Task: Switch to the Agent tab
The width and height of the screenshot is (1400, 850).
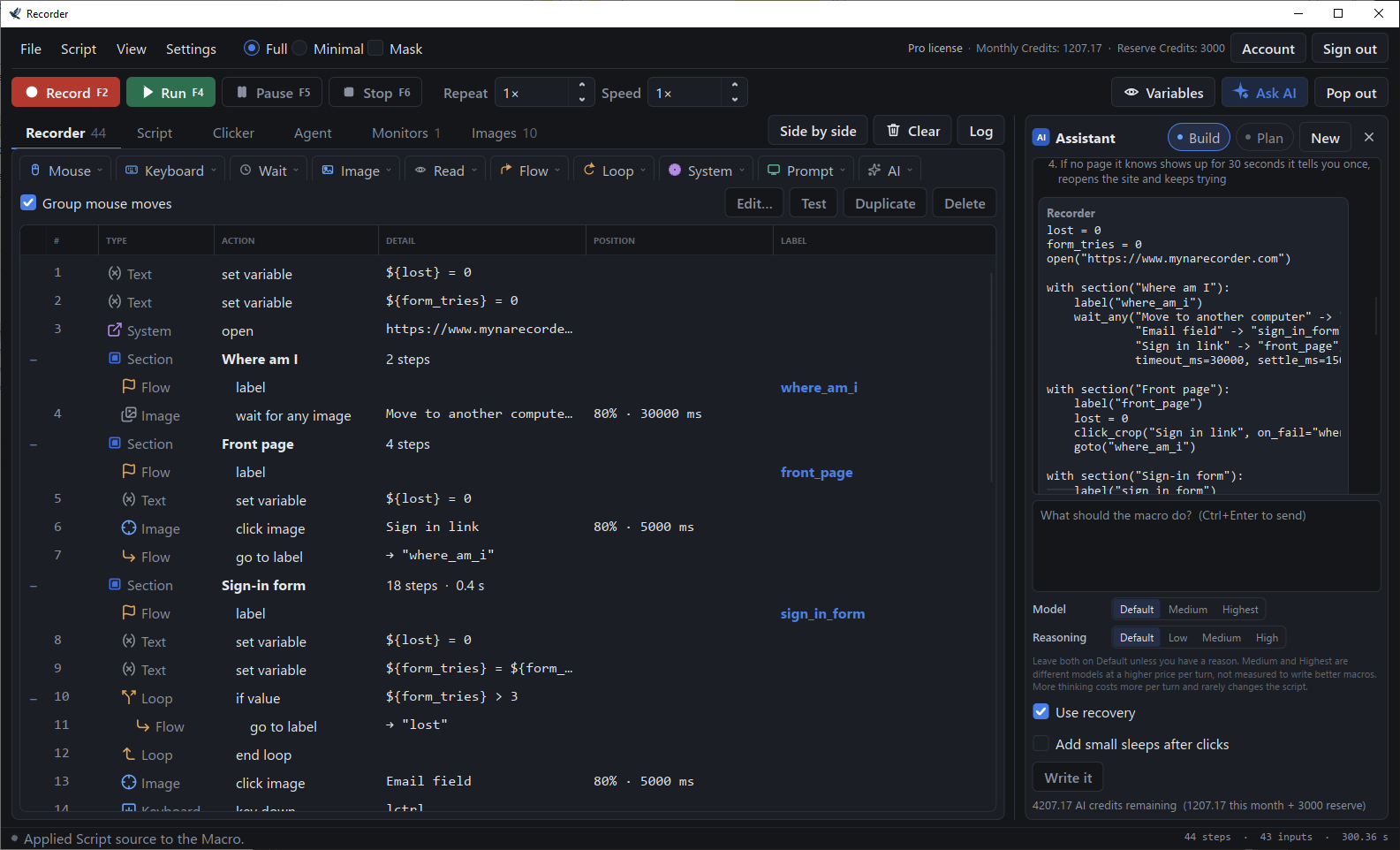Action: [313, 133]
